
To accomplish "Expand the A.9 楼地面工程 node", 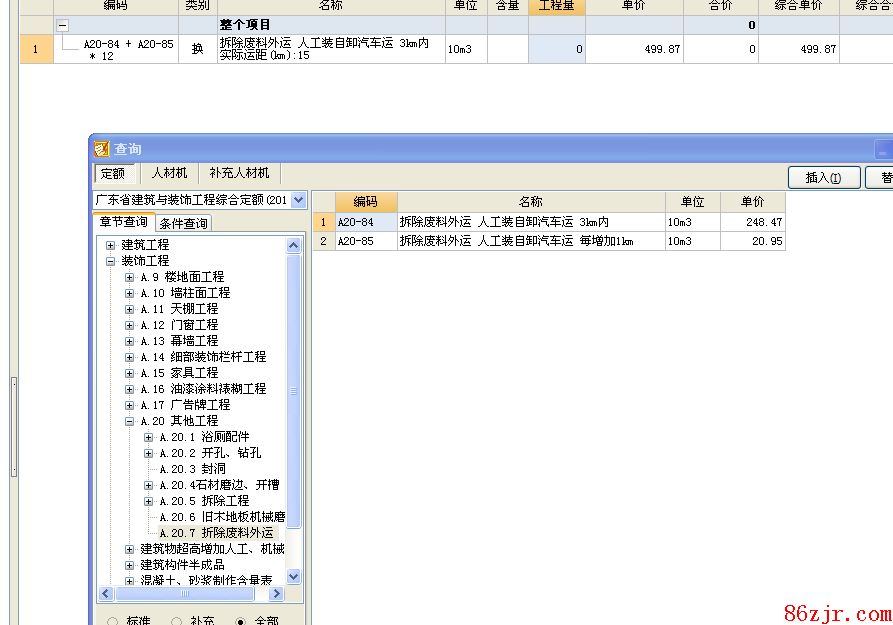I will (x=130, y=277).
